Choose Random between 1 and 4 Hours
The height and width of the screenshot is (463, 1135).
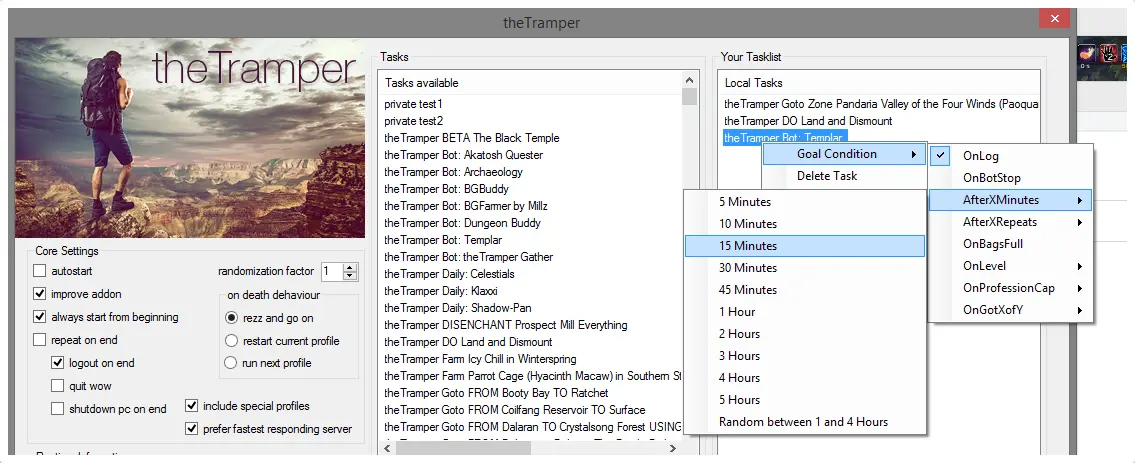(x=805, y=422)
